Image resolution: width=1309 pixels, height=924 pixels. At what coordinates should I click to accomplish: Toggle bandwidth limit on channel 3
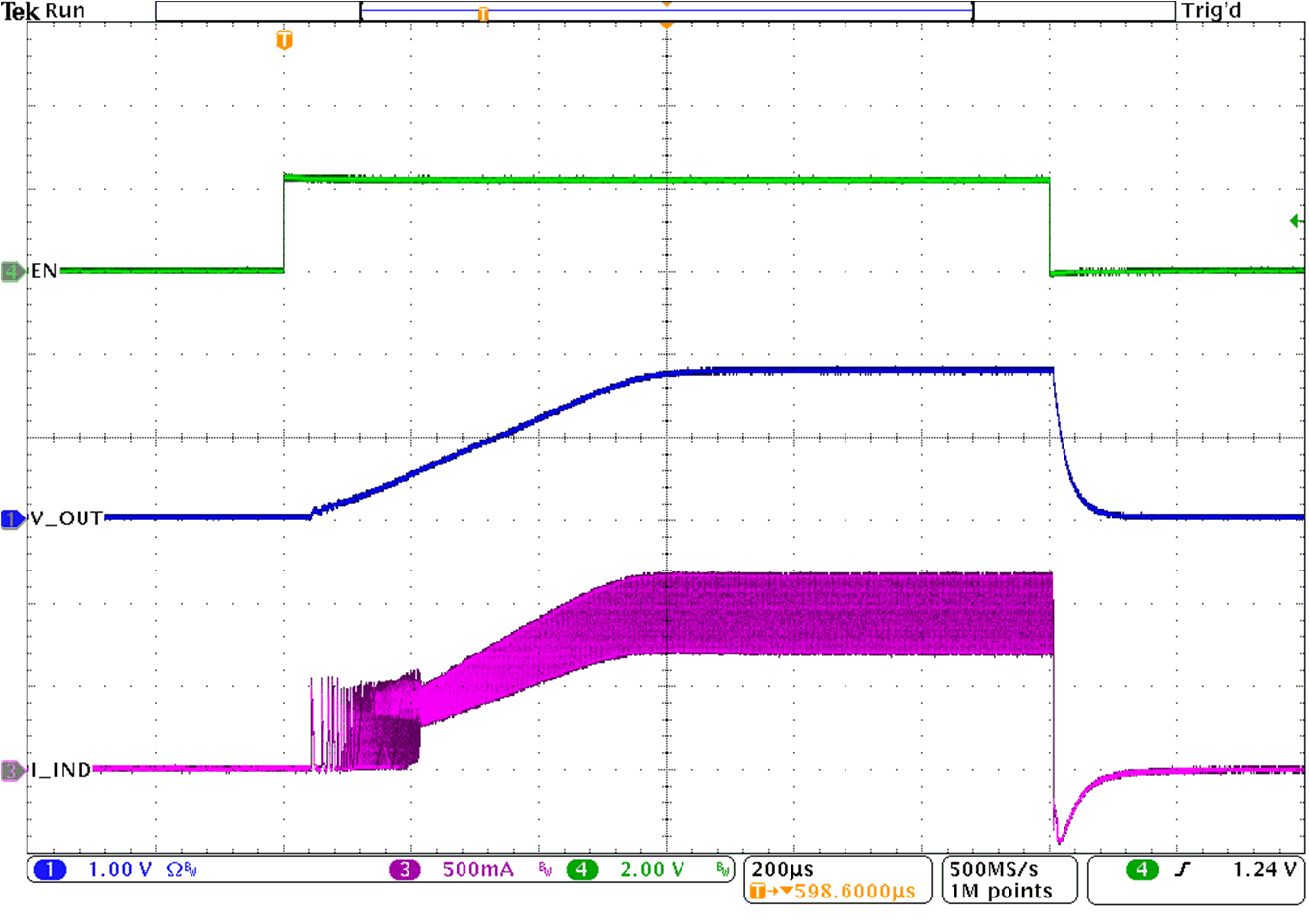point(543,867)
